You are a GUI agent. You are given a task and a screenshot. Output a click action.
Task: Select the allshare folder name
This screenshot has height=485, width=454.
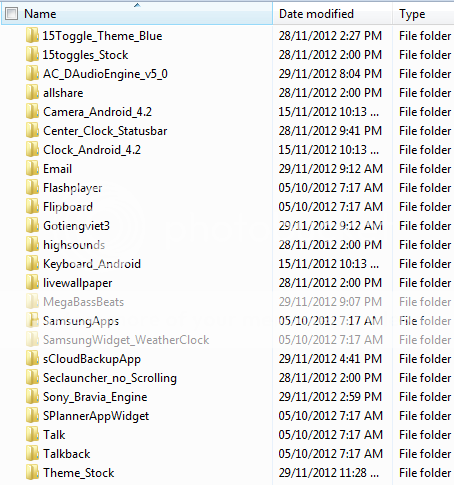tap(63, 93)
